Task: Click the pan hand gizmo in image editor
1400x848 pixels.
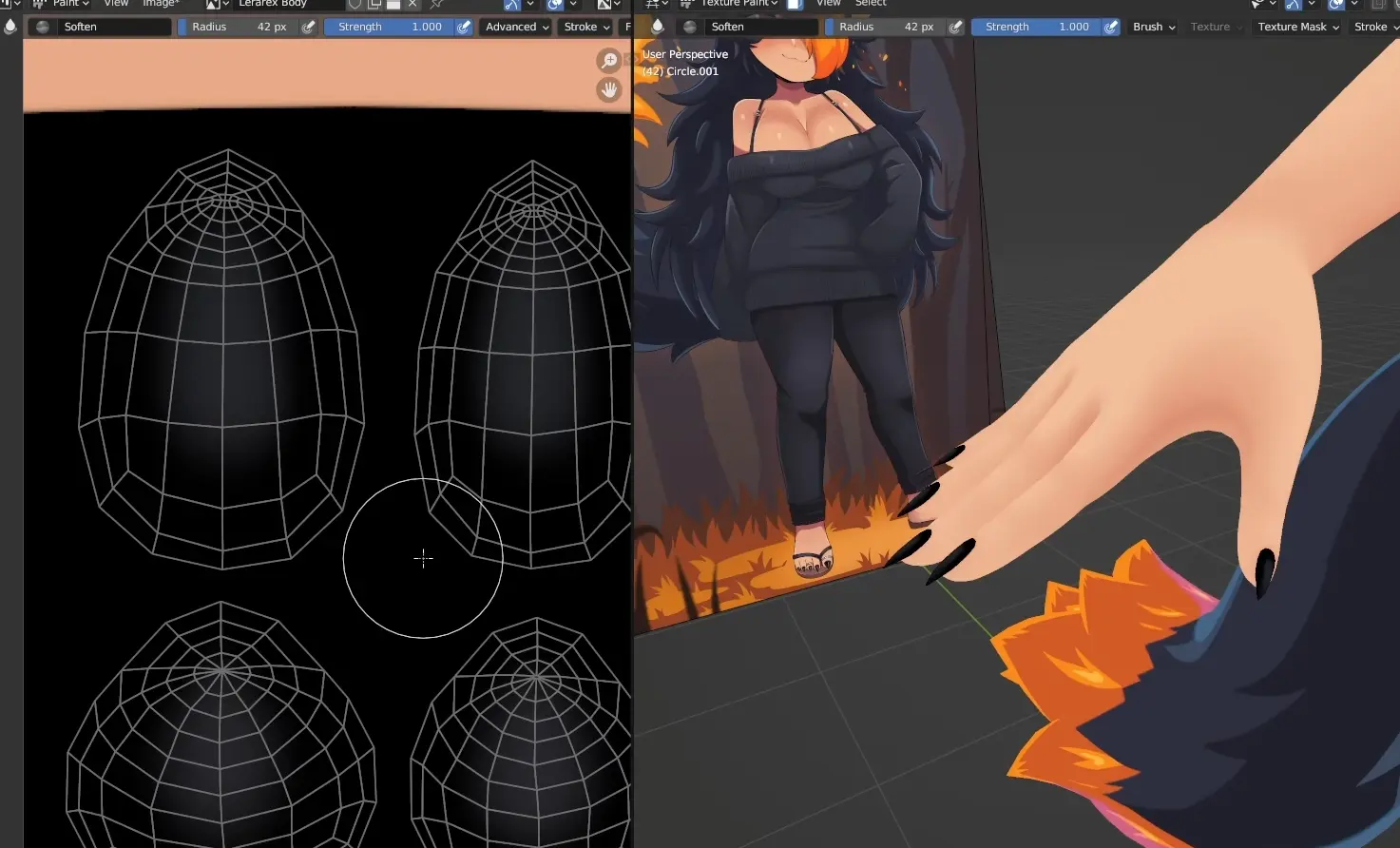Action: [608, 90]
